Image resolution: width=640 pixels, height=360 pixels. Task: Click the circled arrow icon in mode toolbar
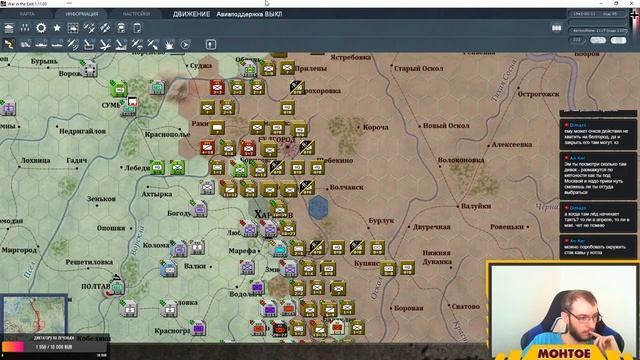click(x=185, y=44)
